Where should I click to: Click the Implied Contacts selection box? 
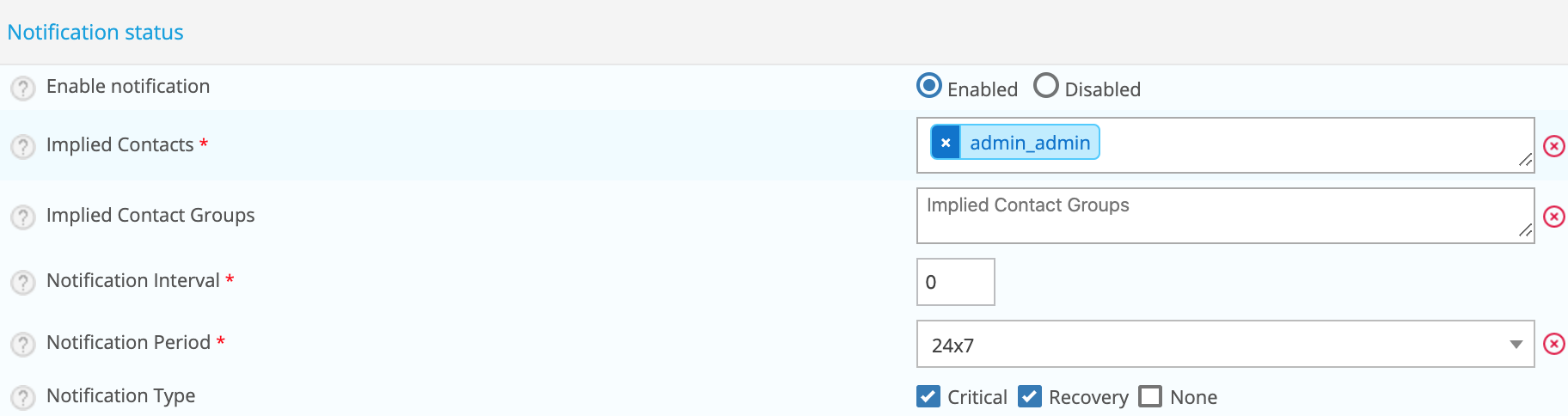click(x=1226, y=145)
